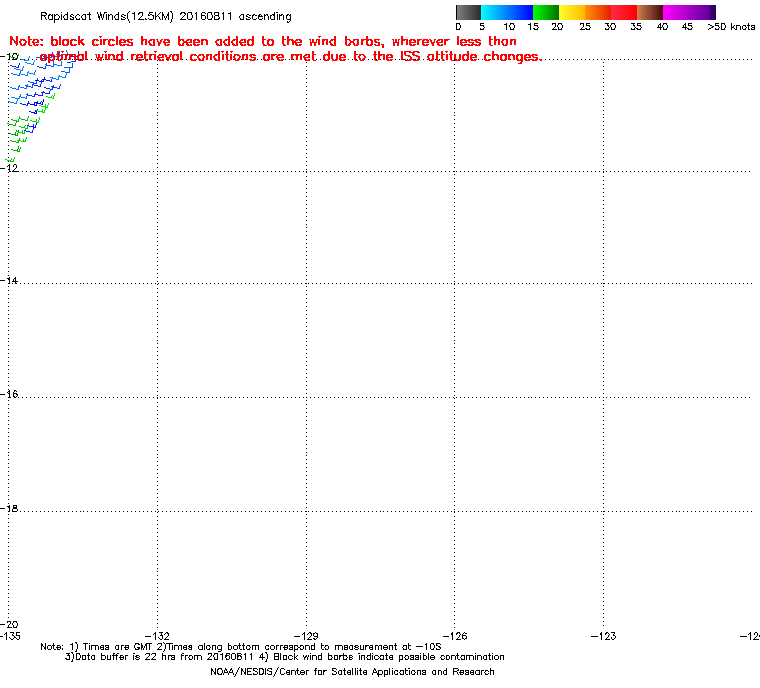Image resolution: width=760 pixels, height=688 pixels.
Task: Click the '10' label under the color bar
Action: pyautogui.click(x=508, y=27)
